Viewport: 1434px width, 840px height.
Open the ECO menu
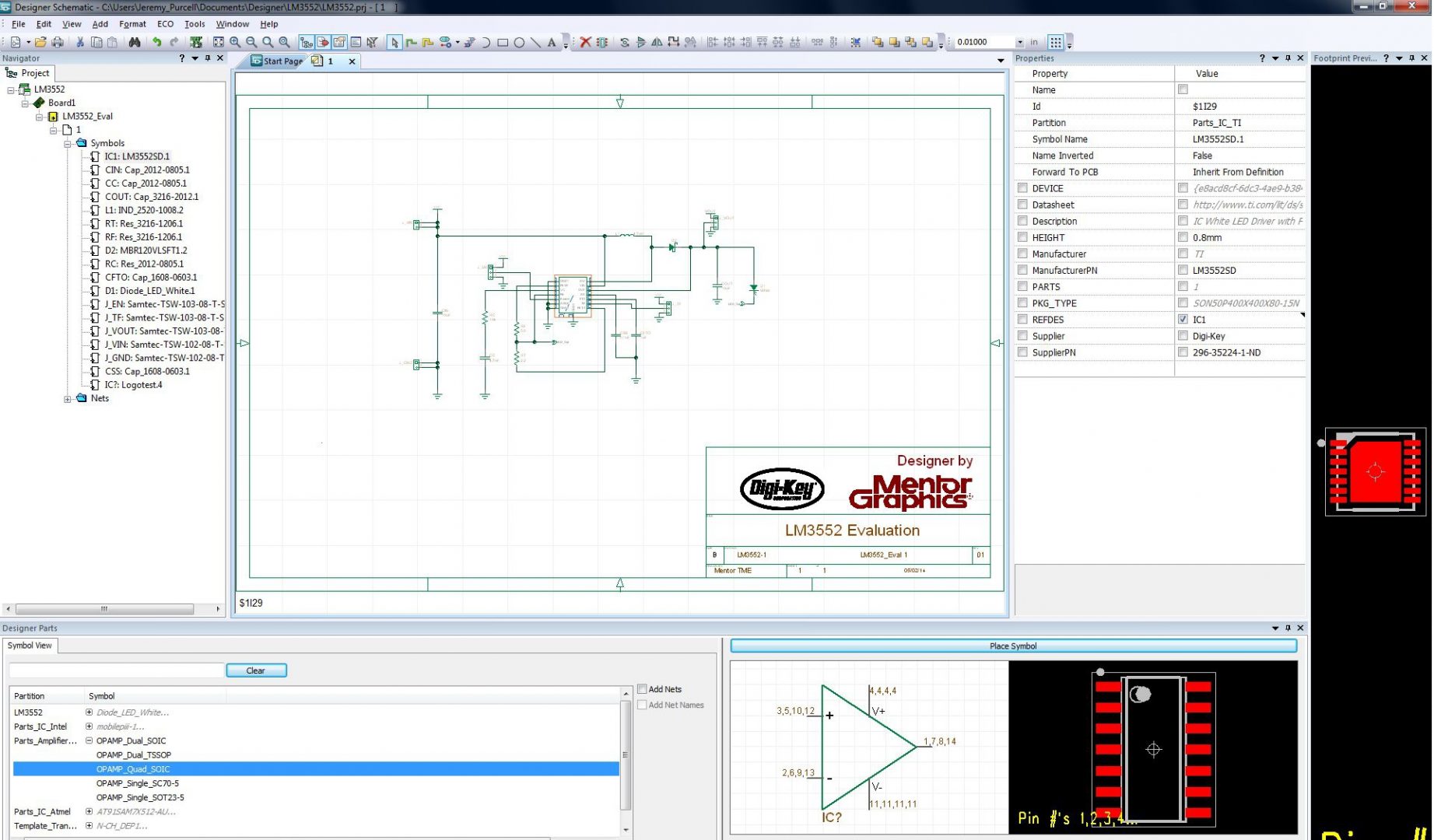tap(165, 24)
